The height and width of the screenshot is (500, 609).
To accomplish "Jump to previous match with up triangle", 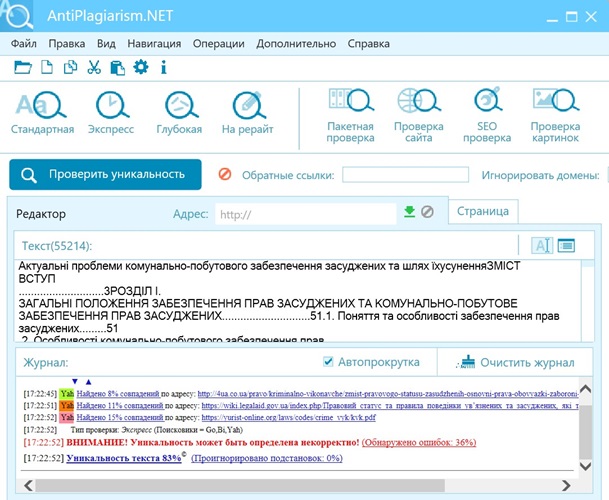I will (89, 382).
